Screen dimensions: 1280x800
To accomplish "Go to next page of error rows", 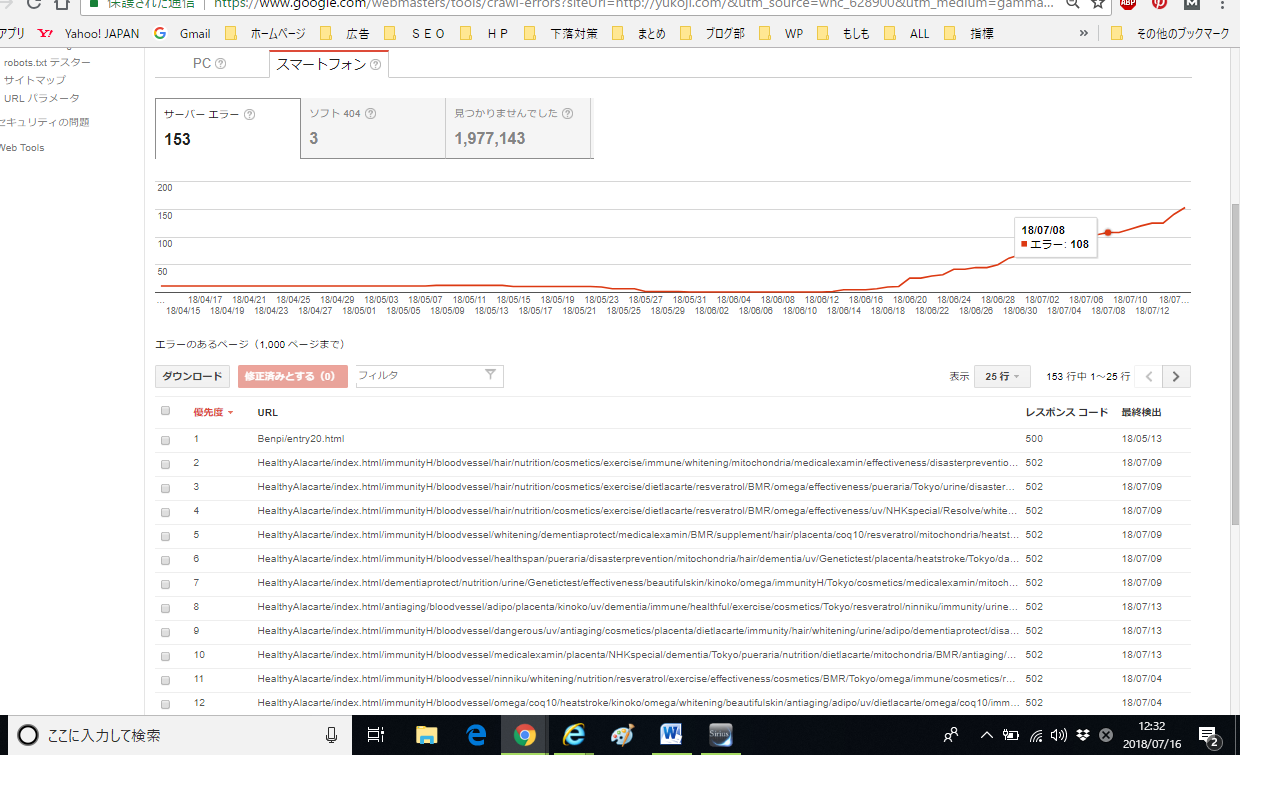I will click(1177, 377).
